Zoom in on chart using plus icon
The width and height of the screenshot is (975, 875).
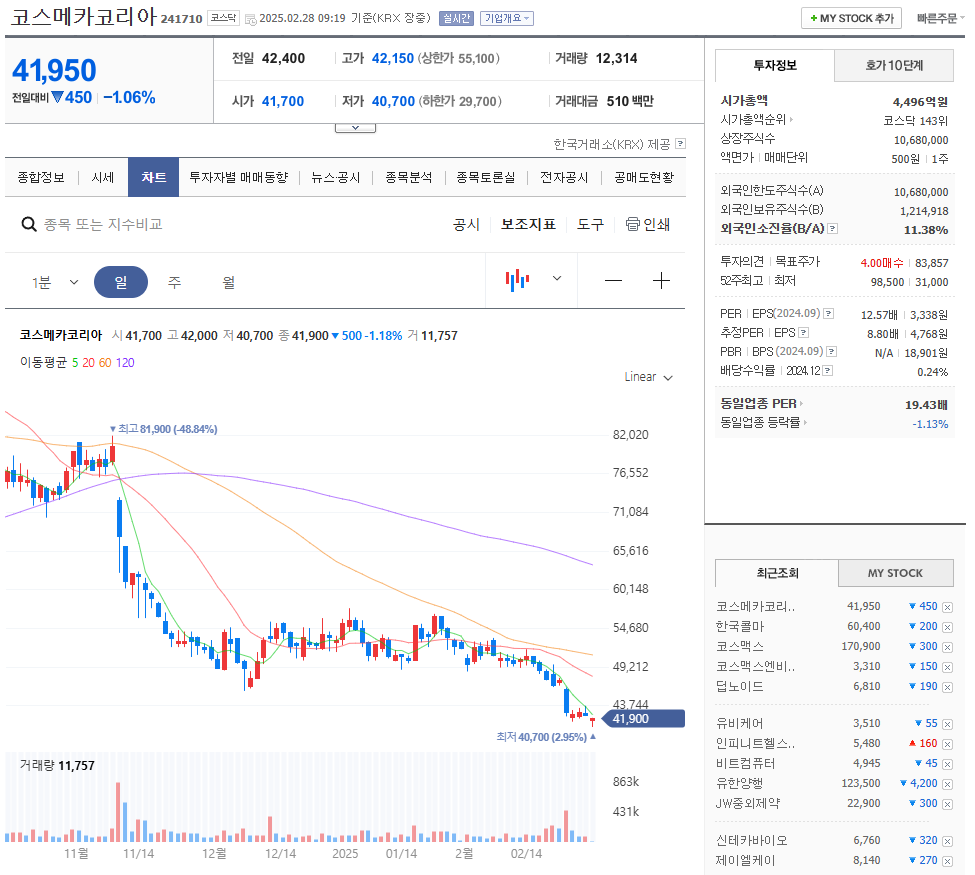[x=661, y=281]
